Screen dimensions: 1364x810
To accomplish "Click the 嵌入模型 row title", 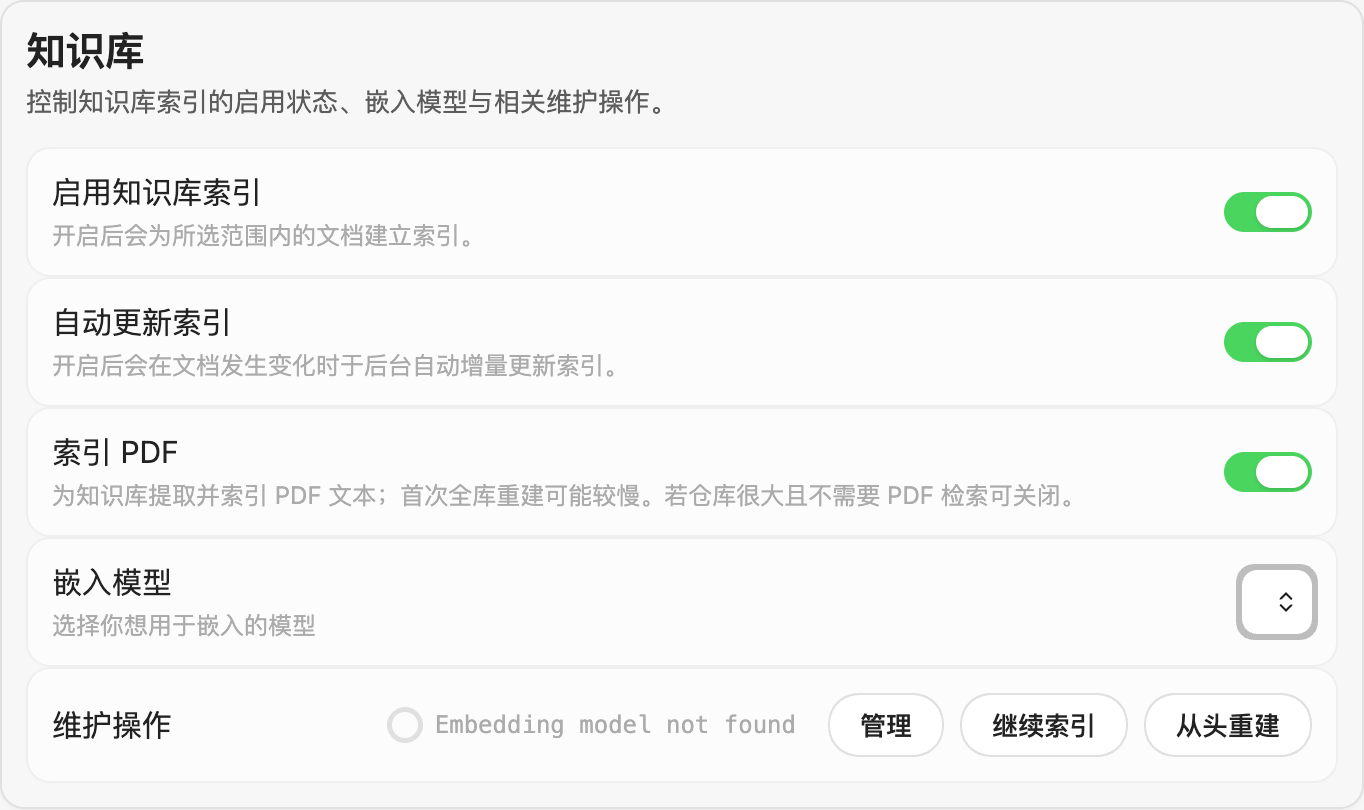I will click(112, 582).
